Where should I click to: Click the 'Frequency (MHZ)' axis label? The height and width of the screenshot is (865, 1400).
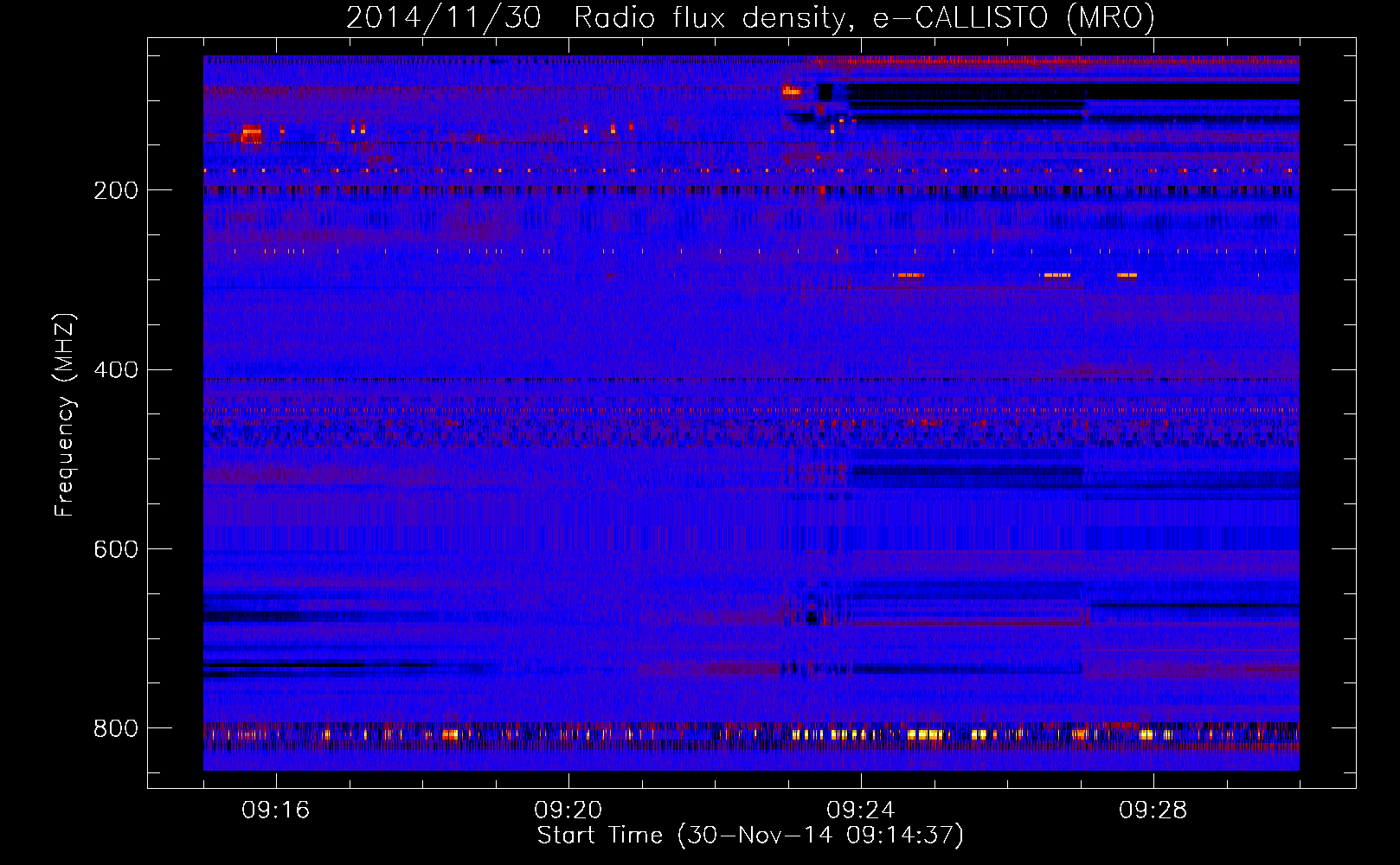64,415
